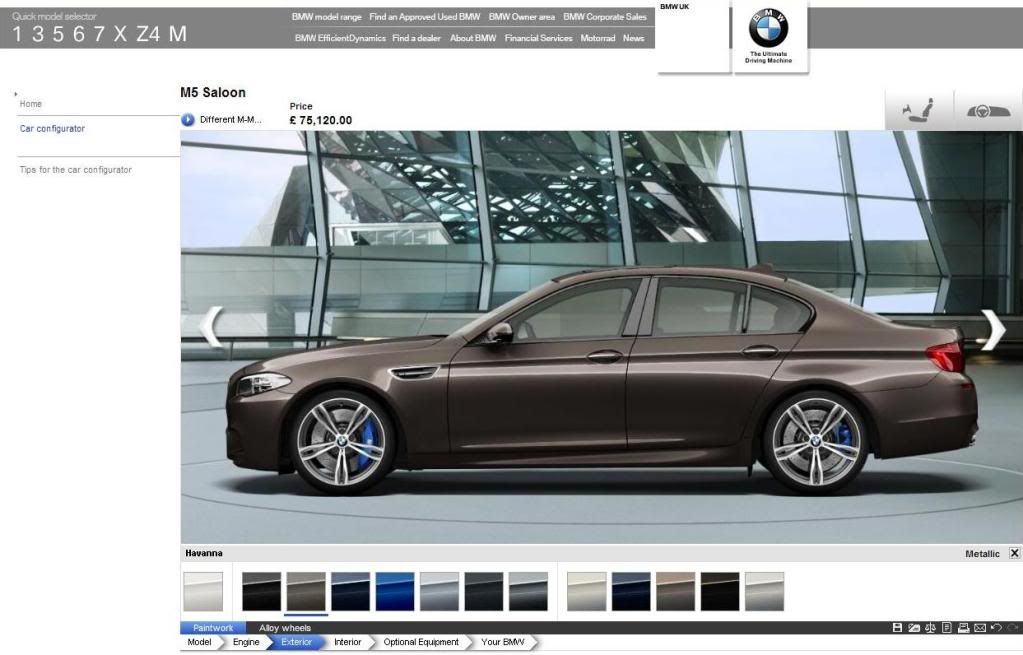This screenshot has height=655, width=1023.
Task: Select 3 Series in quick model selector
Action: [x=38, y=34]
